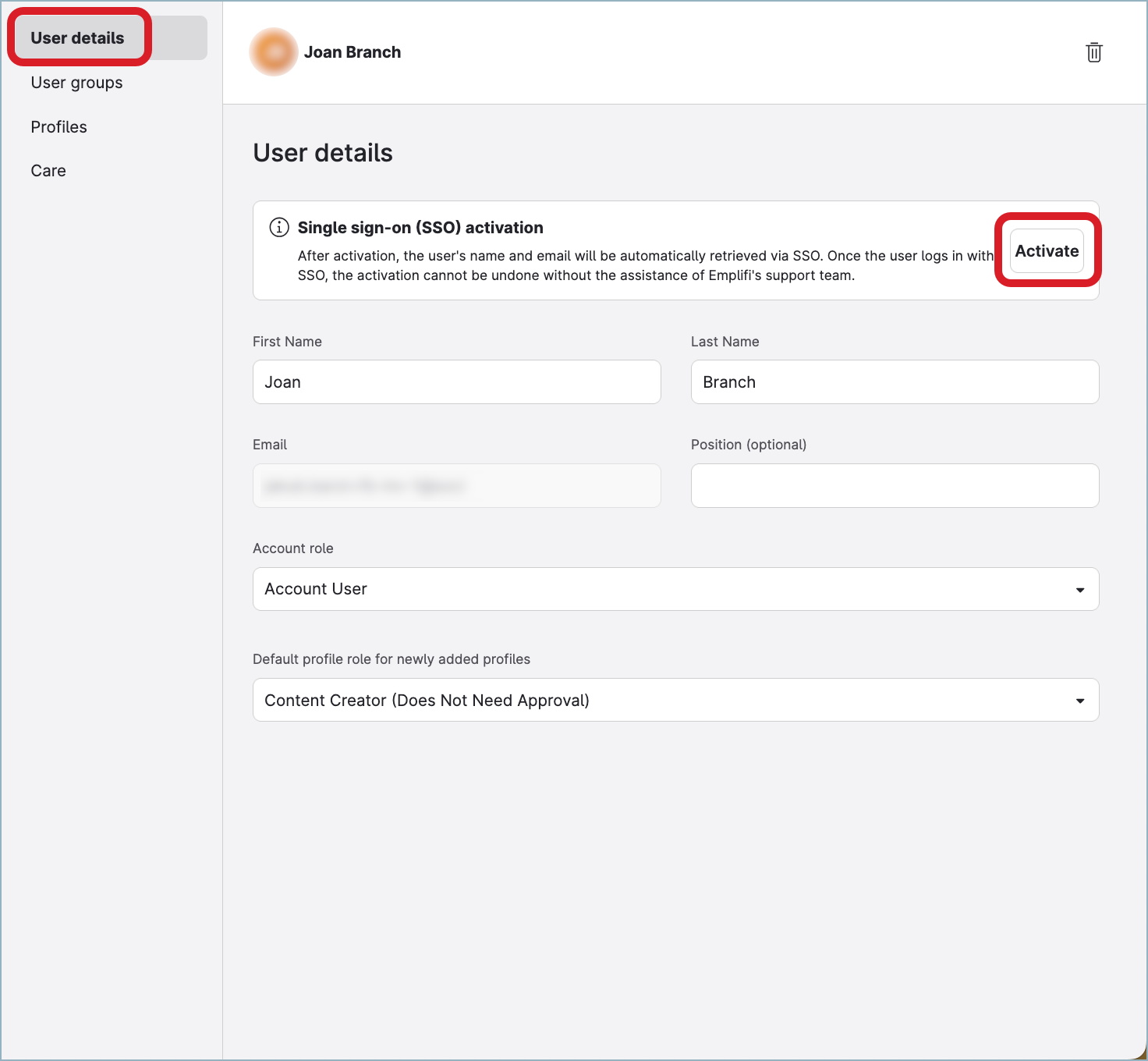This screenshot has height=1061, width=1148.
Task: Click the Single sign-on (SSO) activation title
Action: pos(420,228)
